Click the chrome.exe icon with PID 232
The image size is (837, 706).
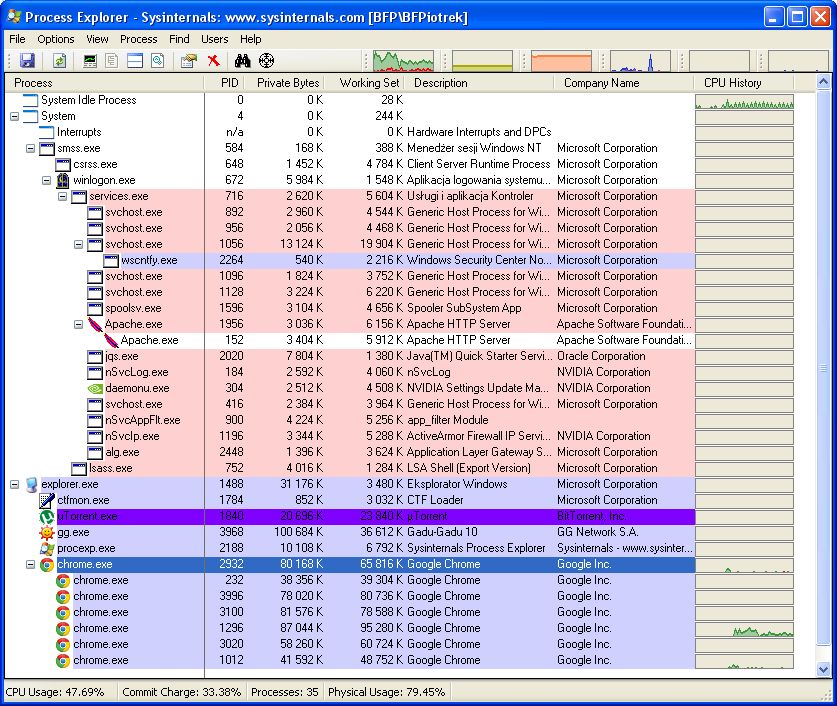click(63, 581)
